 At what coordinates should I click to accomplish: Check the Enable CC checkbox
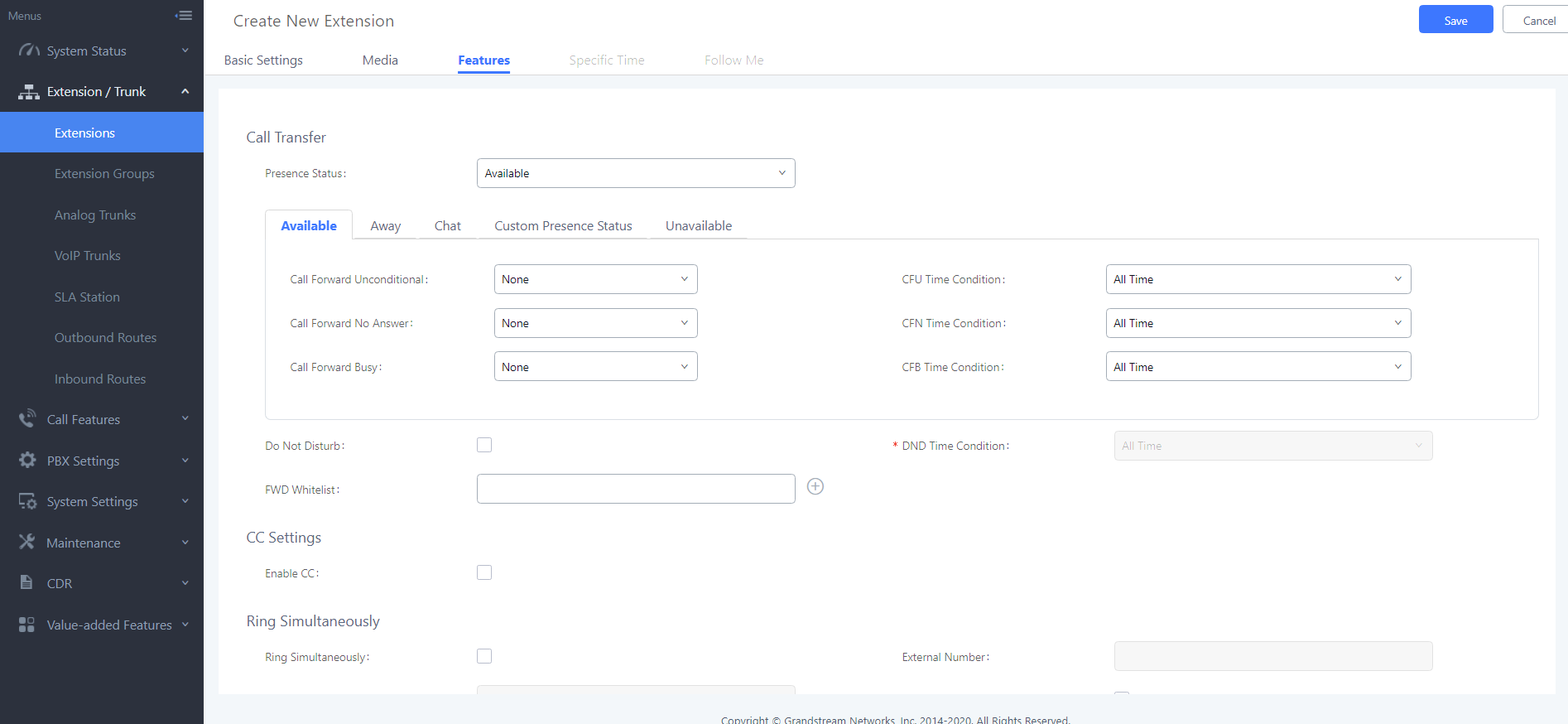pos(484,572)
